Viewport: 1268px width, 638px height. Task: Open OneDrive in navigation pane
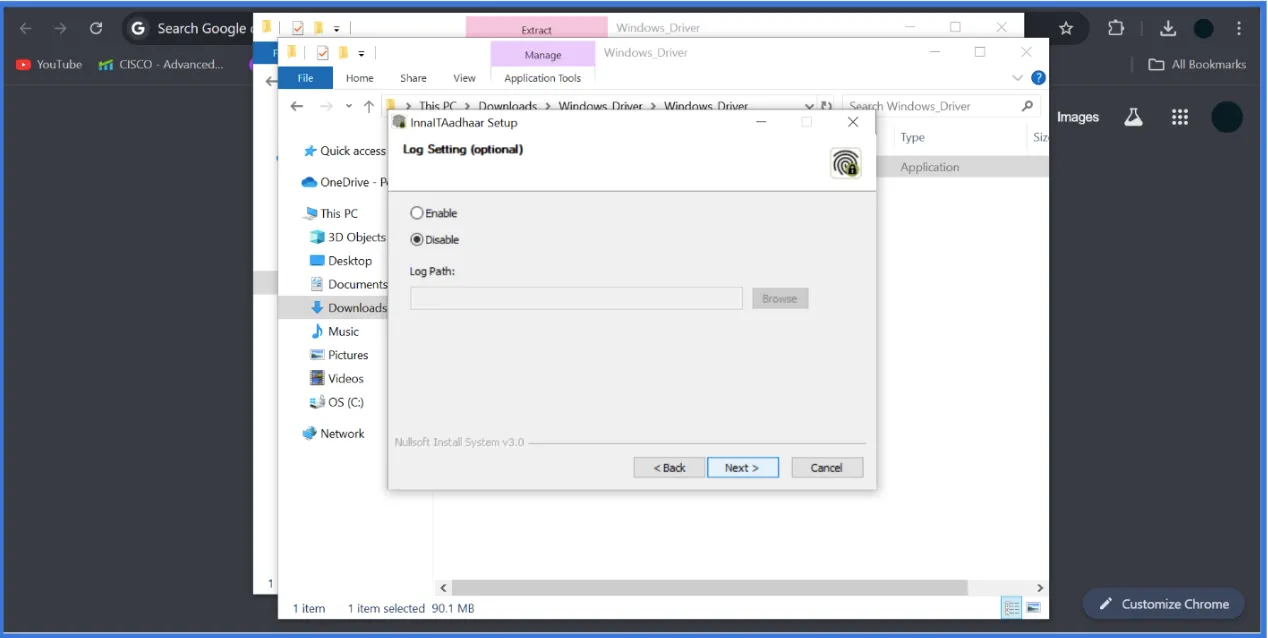345,182
